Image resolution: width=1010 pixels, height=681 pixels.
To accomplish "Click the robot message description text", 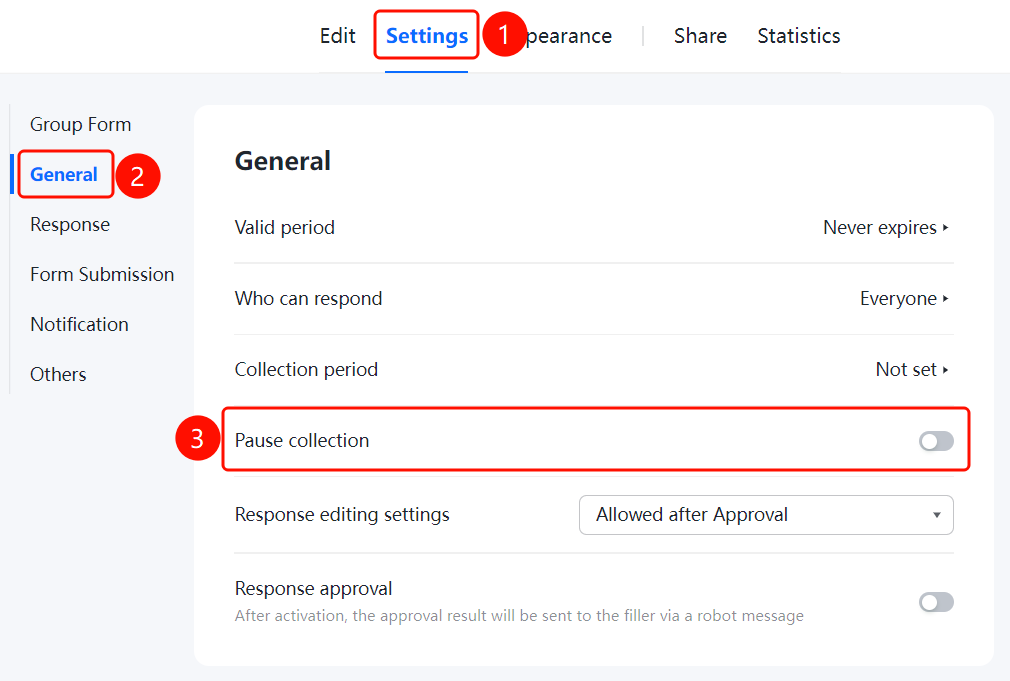I will click(519, 616).
